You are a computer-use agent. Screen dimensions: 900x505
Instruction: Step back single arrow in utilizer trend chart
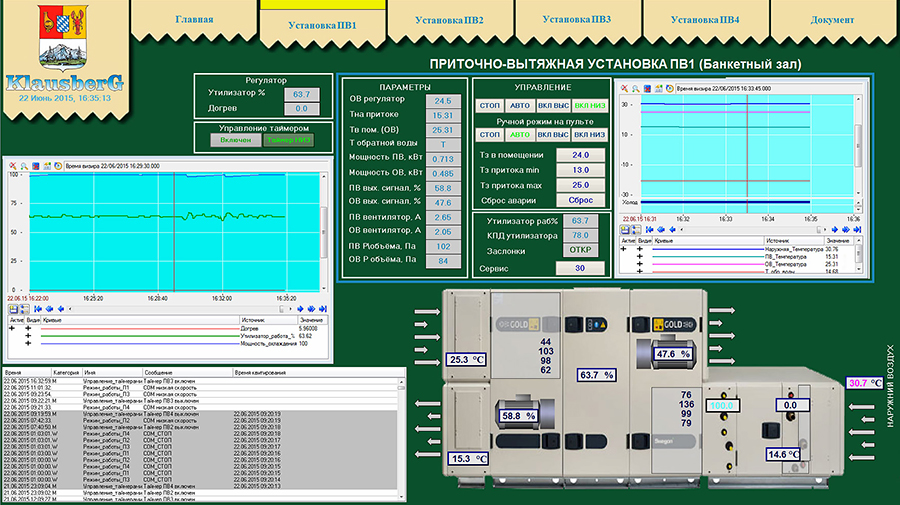pyautogui.click(x=61, y=309)
